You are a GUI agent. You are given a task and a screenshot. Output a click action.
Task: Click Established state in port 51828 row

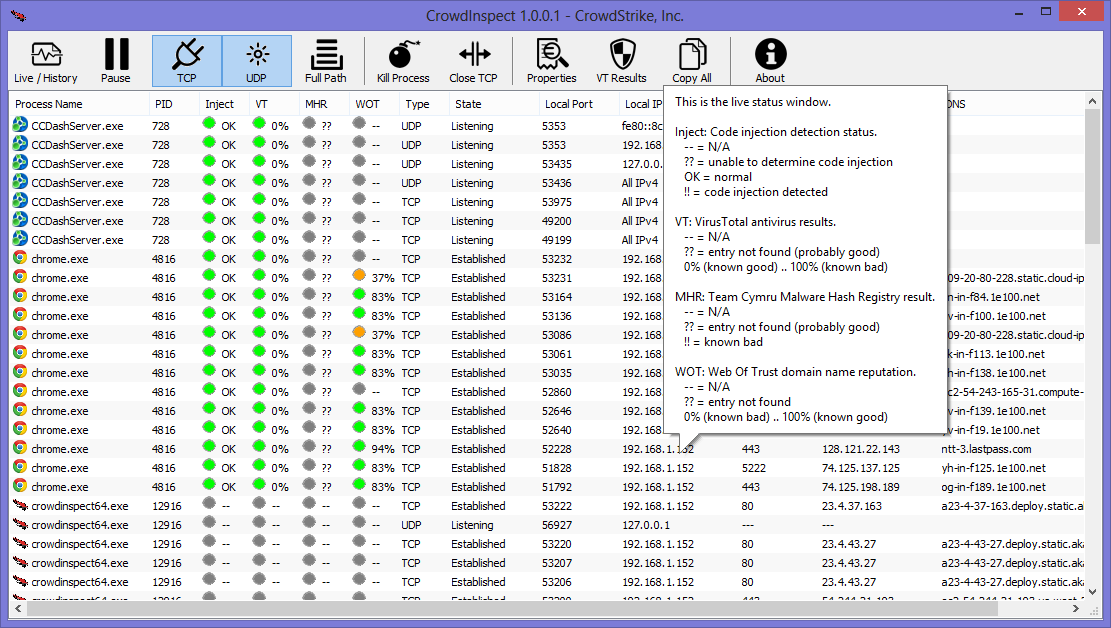[478, 468]
